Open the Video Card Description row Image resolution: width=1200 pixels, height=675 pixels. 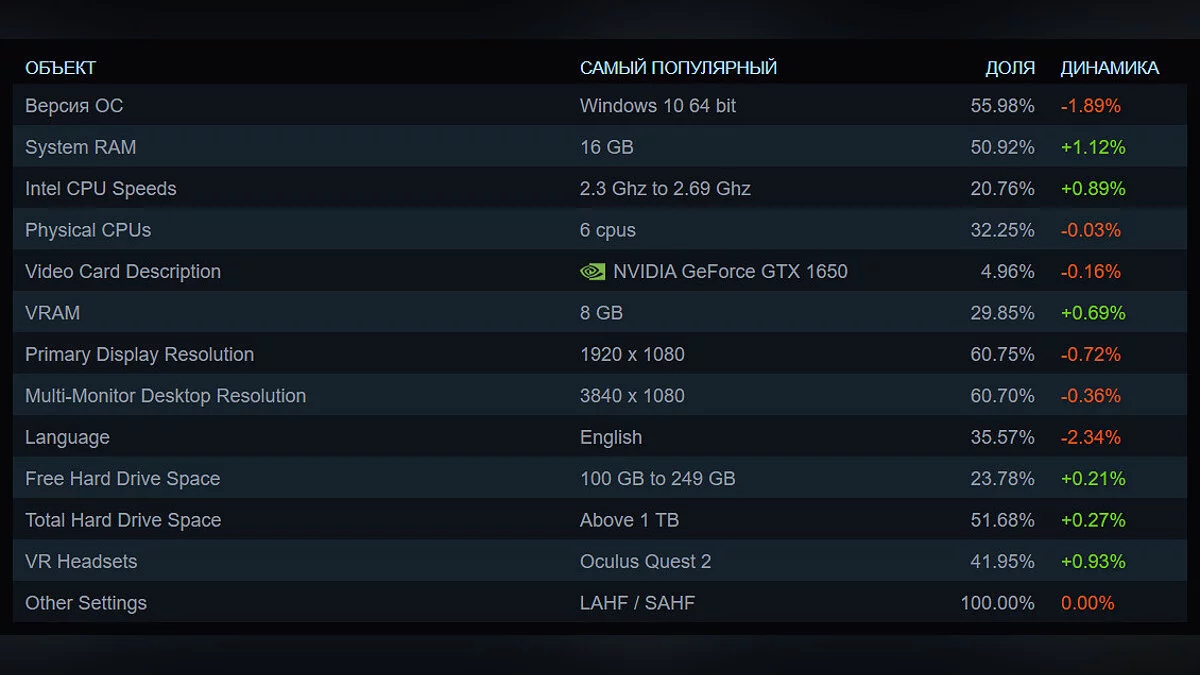(123, 272)
